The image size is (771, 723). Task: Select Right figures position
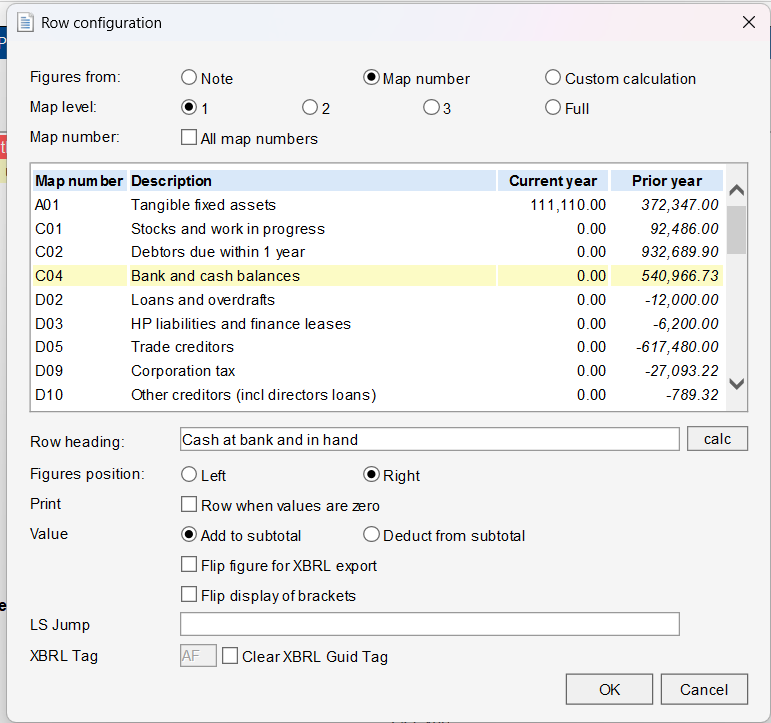click(x=371, y=475)
